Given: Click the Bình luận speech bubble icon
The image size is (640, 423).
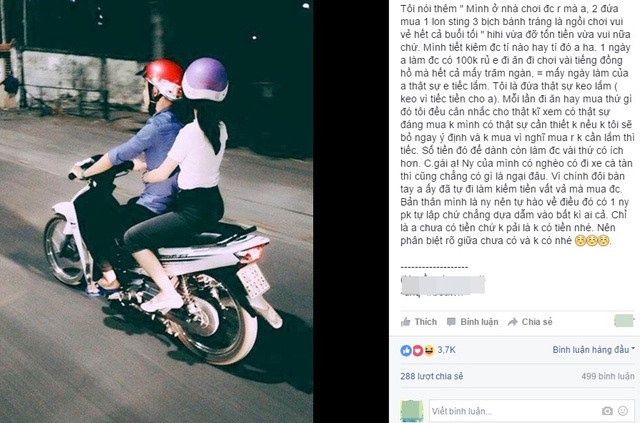Looking at the screenshot, I should pyautogui.click(x=451, y=322).
